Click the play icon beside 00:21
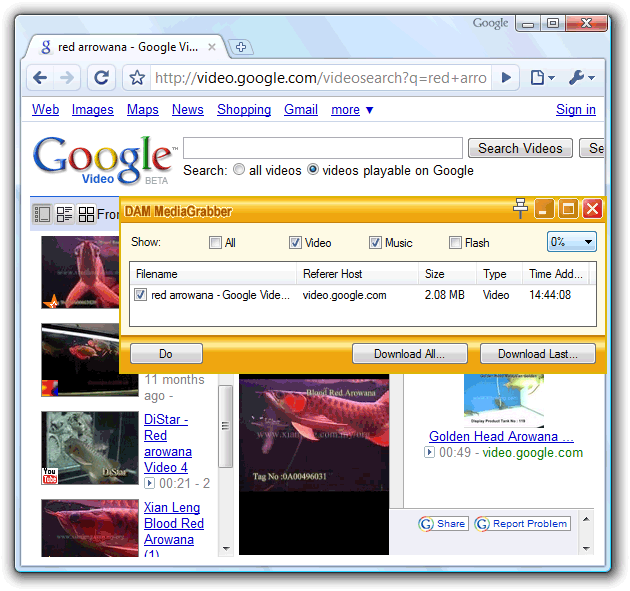Screen dimensions: 630x591 (x=149, y=483)
